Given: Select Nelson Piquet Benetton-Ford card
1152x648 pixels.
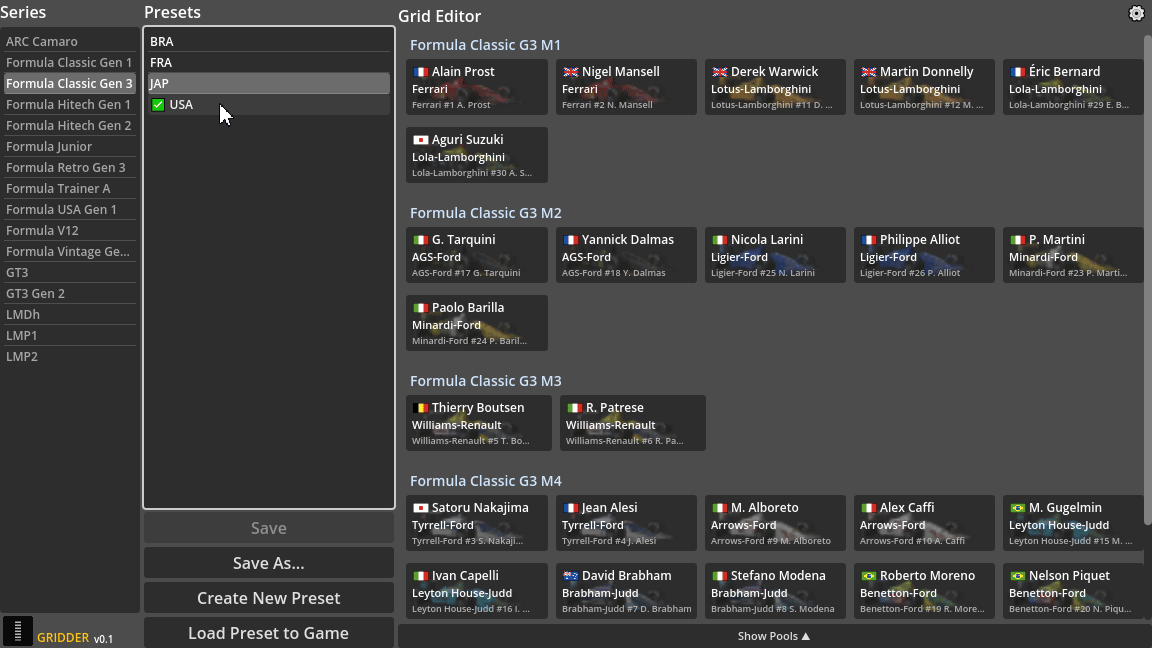Looking at the screenshot, I should [x=1073, y=591].
